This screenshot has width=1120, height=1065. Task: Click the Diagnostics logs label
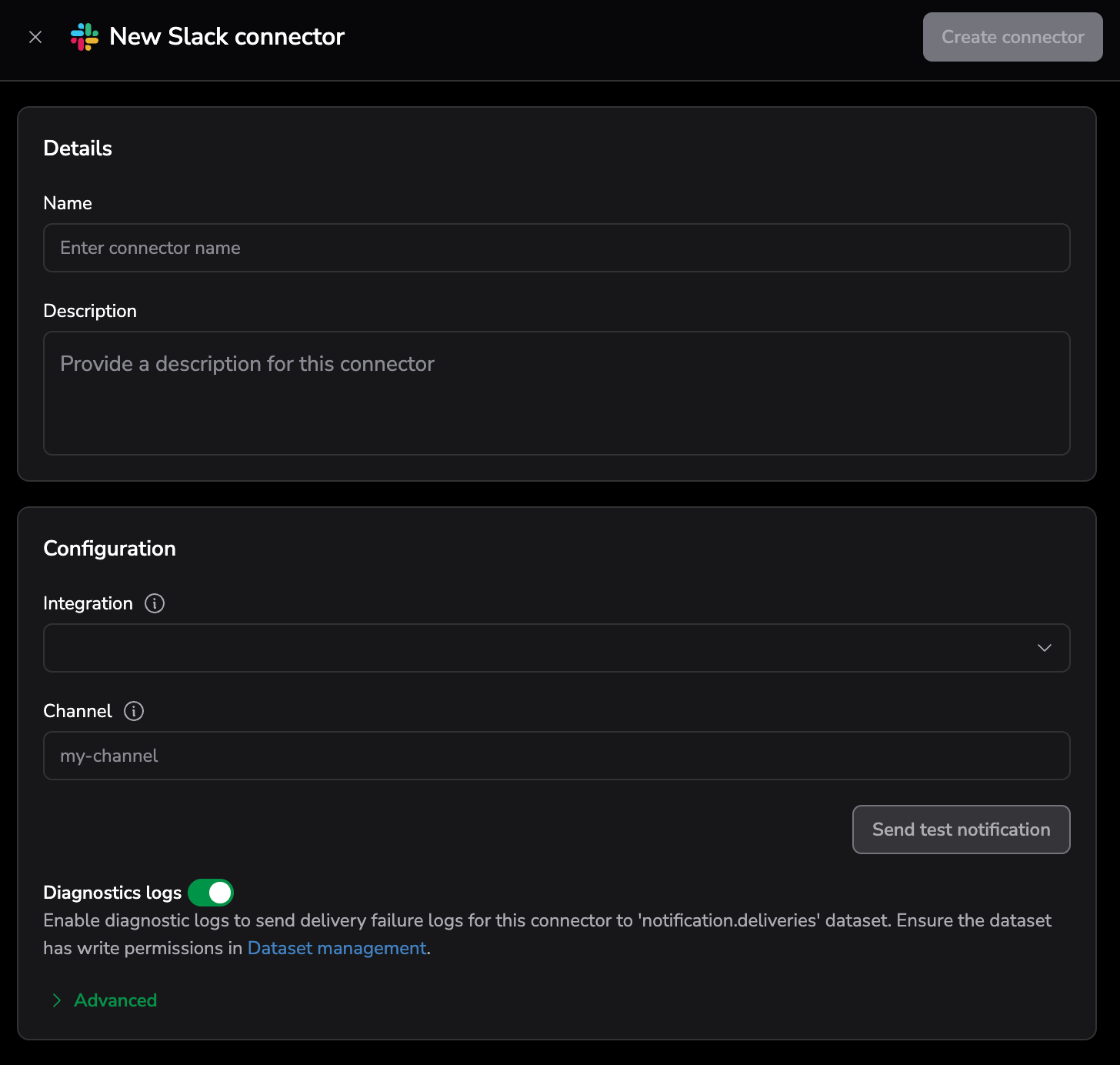click(x=112, y=893)
